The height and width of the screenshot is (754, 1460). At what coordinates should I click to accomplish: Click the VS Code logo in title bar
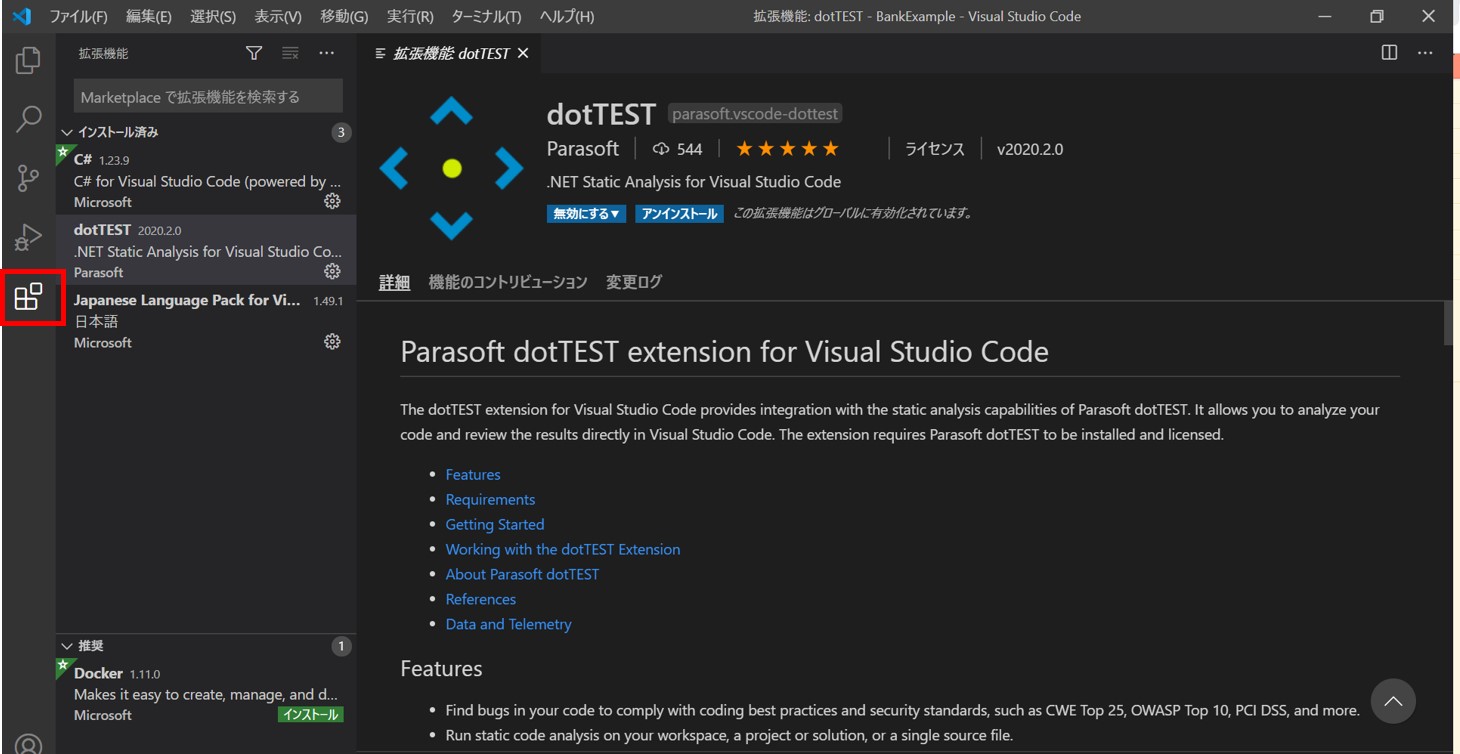click(x=21, y=16)
